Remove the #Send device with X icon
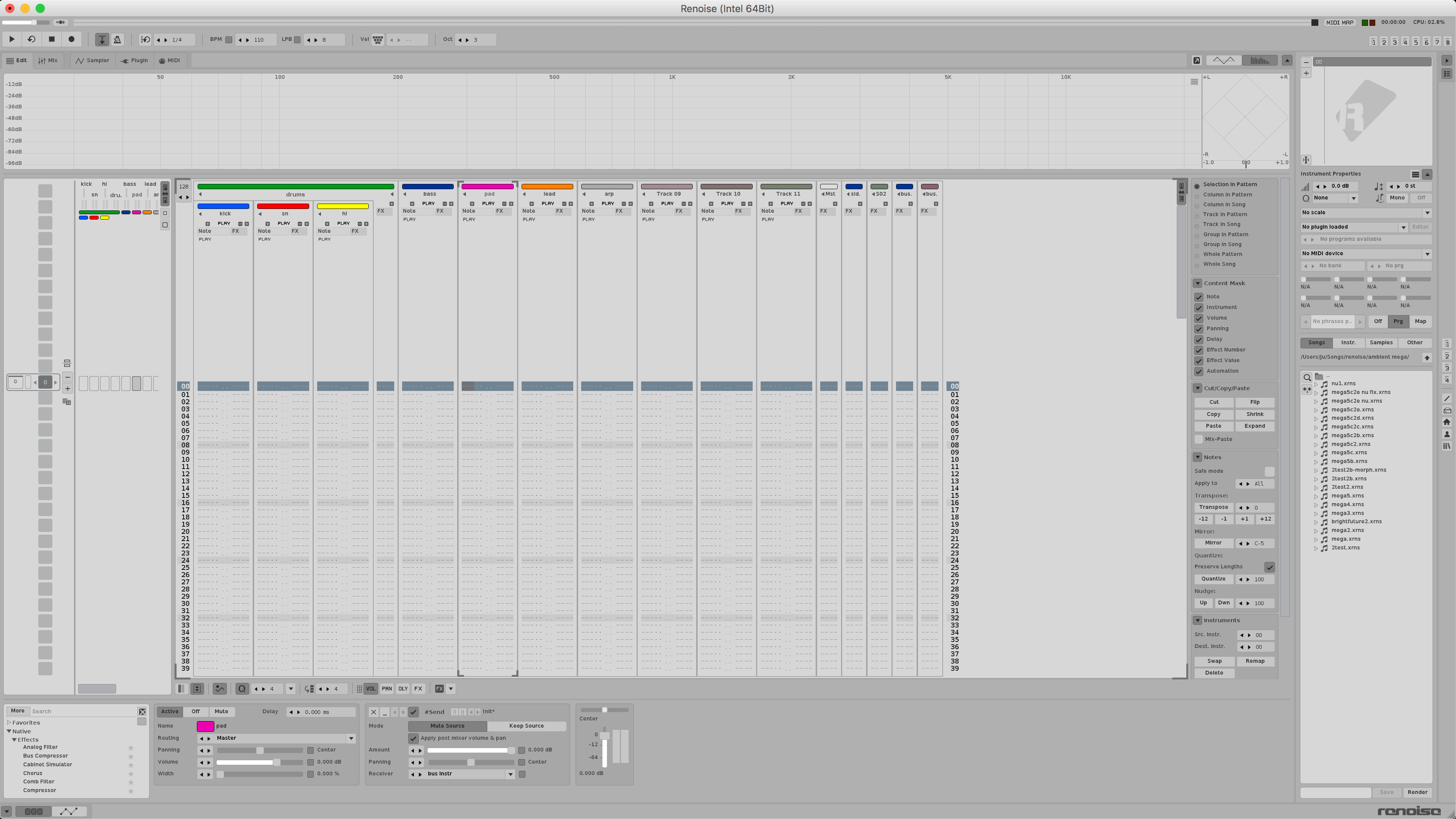This screenshot has height=819, width=1456. click(374, 712)
